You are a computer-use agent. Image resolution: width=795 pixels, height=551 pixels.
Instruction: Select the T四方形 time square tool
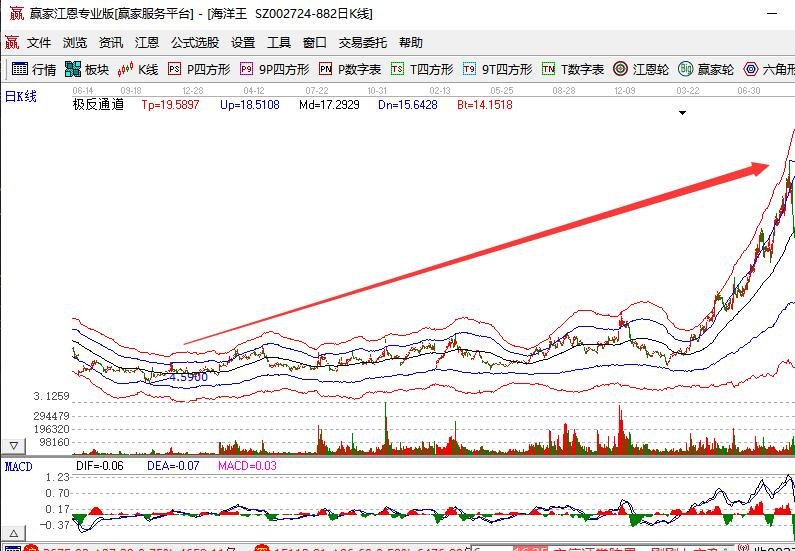[422, 69]
